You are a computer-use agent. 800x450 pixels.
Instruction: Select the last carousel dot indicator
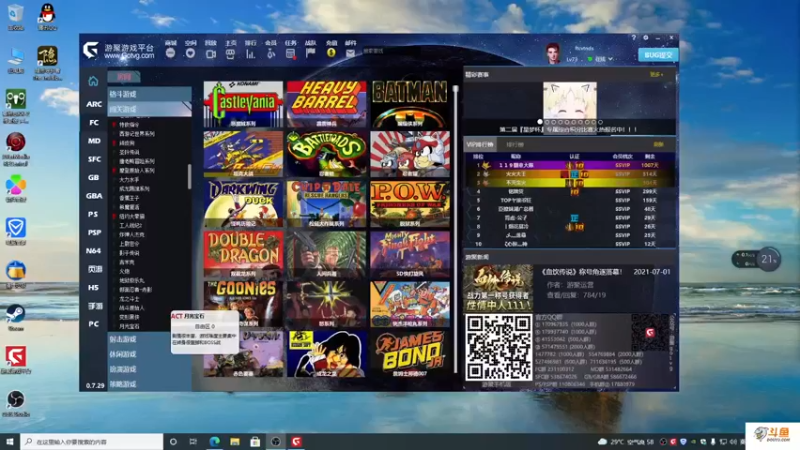[600, 122]
